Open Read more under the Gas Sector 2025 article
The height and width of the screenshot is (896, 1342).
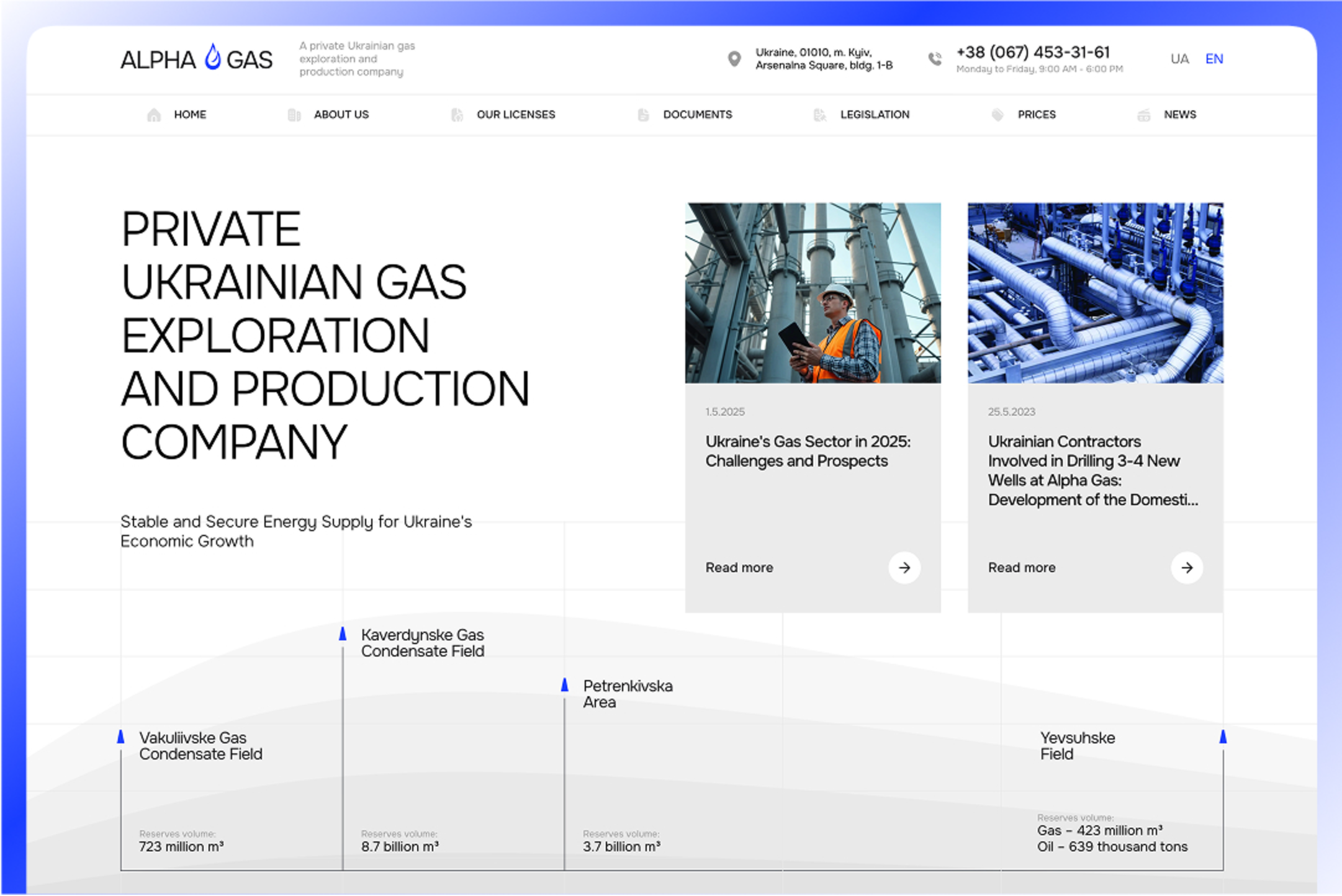(x=739, y=568)
